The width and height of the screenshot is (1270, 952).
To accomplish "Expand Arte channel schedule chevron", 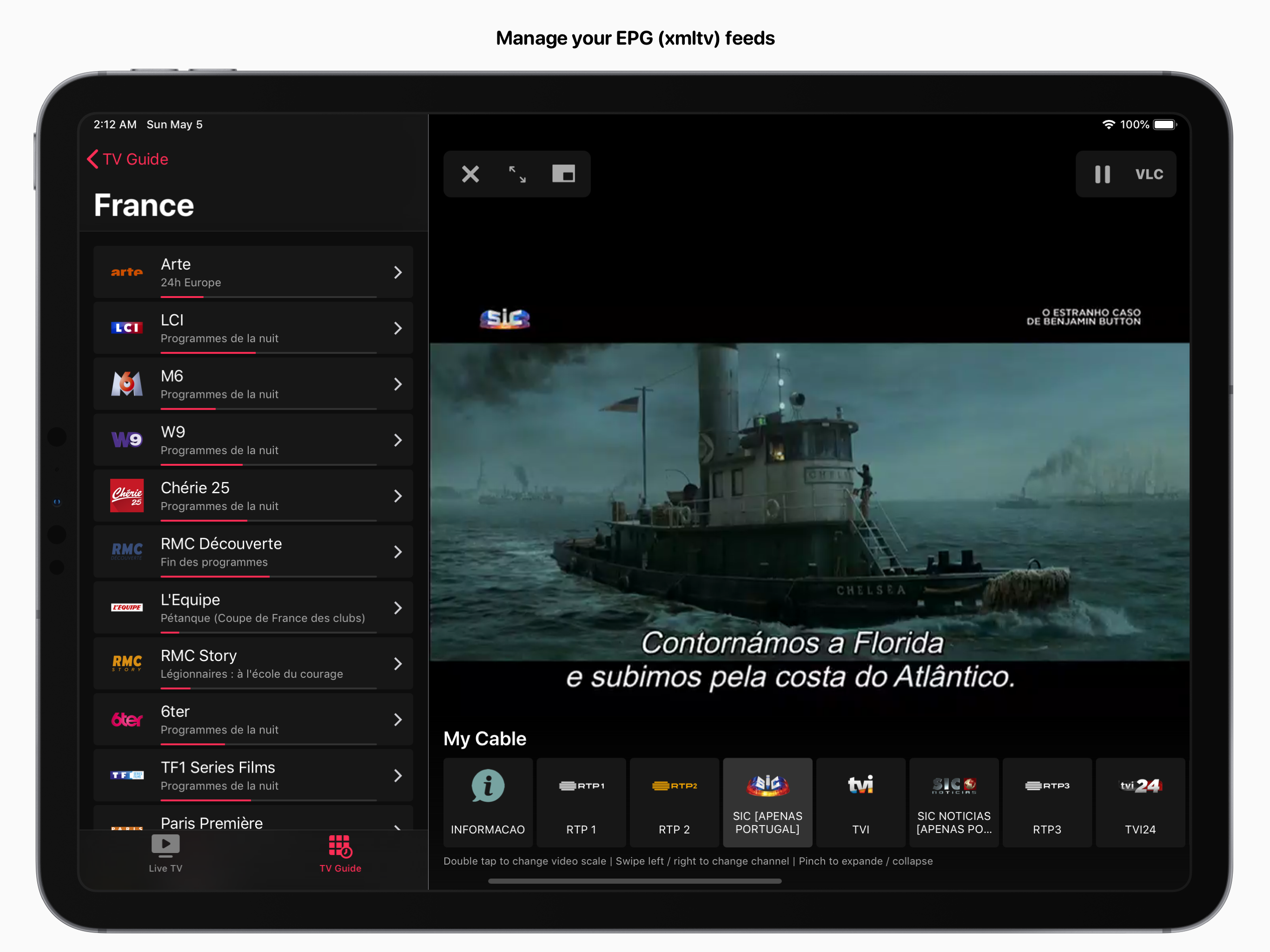I will 398,273.
